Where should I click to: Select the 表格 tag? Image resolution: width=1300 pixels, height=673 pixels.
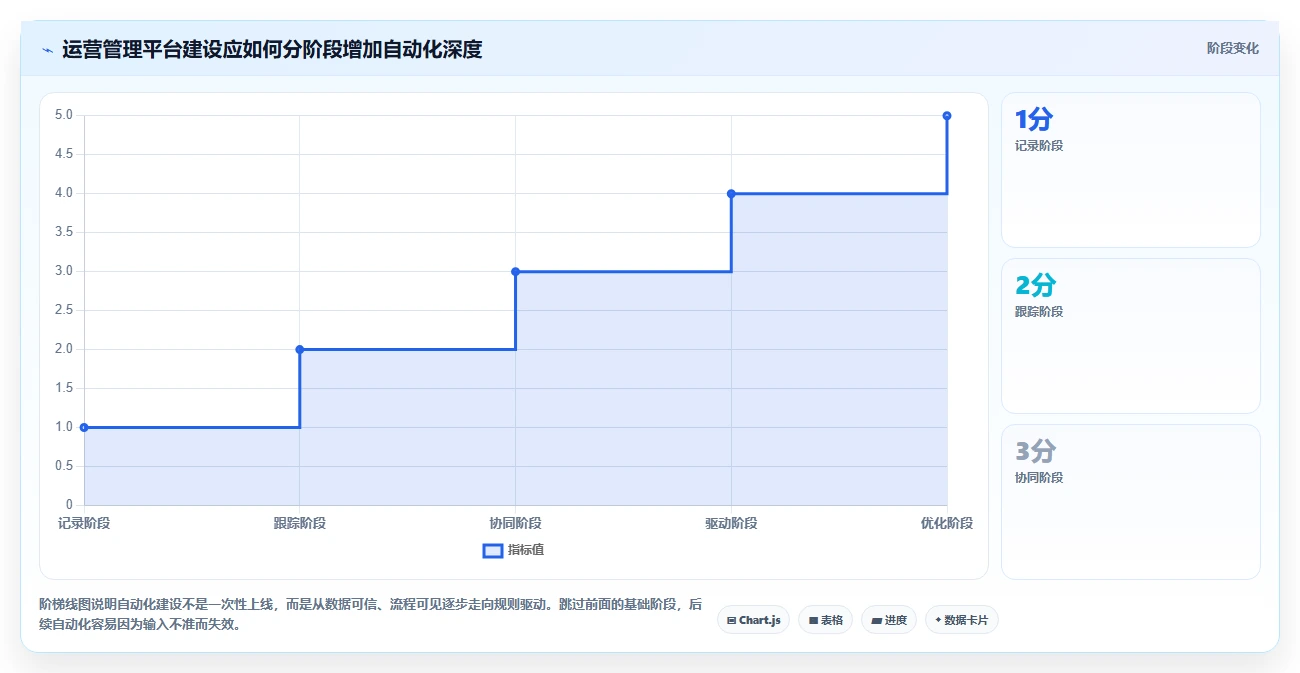point(825,620)
